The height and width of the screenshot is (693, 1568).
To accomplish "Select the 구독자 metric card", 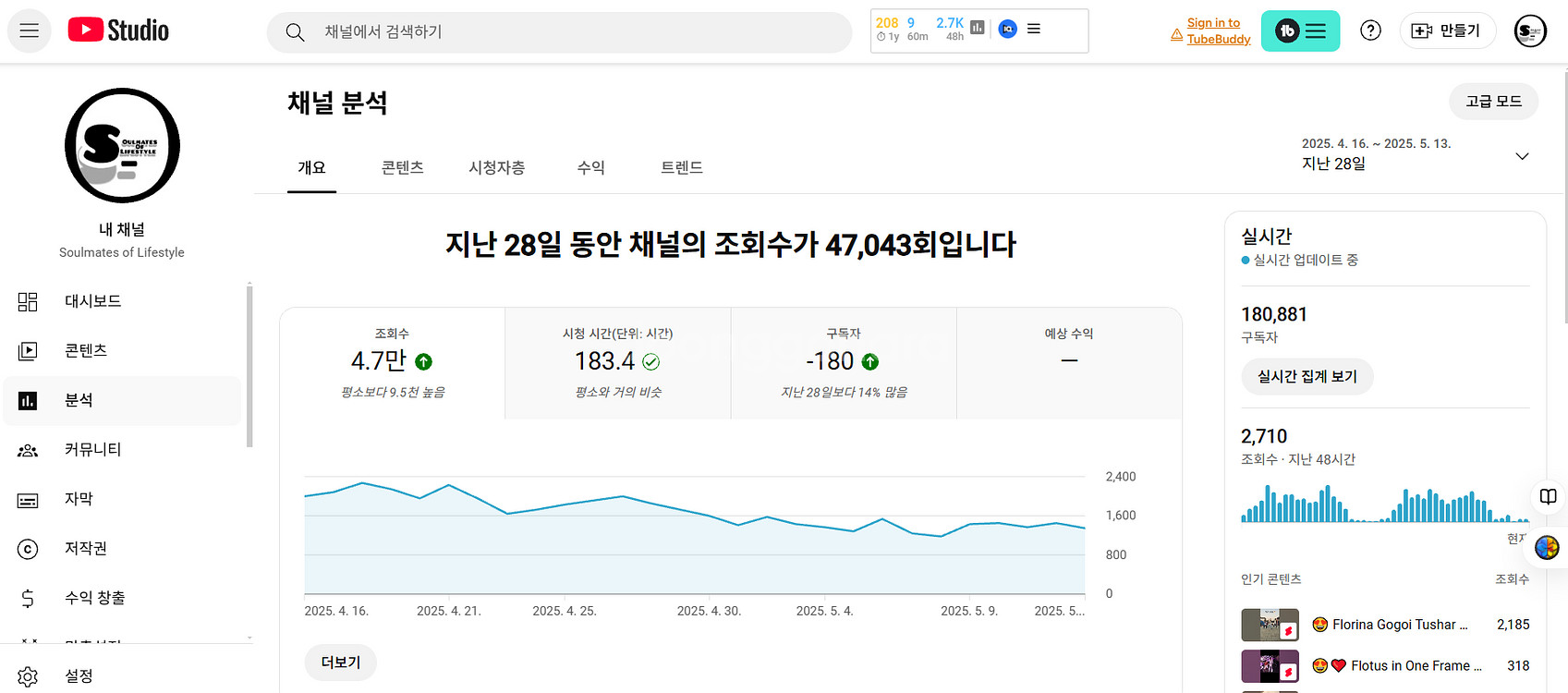I will 844,363.
